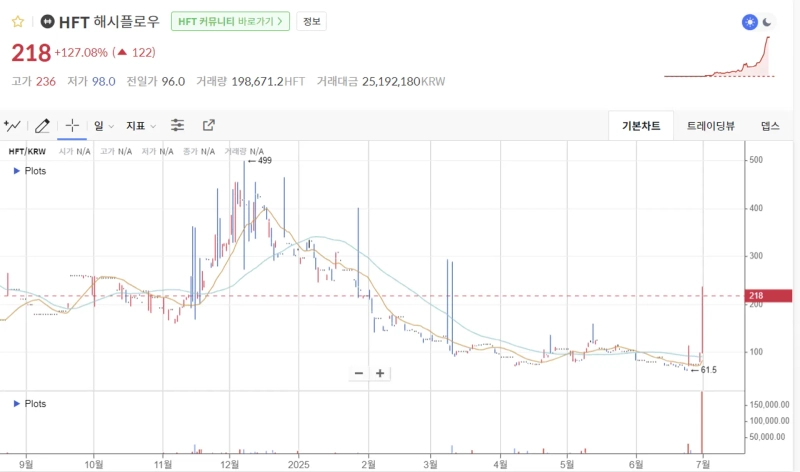800x472 pixels.
Task: Activate the crosshair cursor tool
Action: coord(72,126)
